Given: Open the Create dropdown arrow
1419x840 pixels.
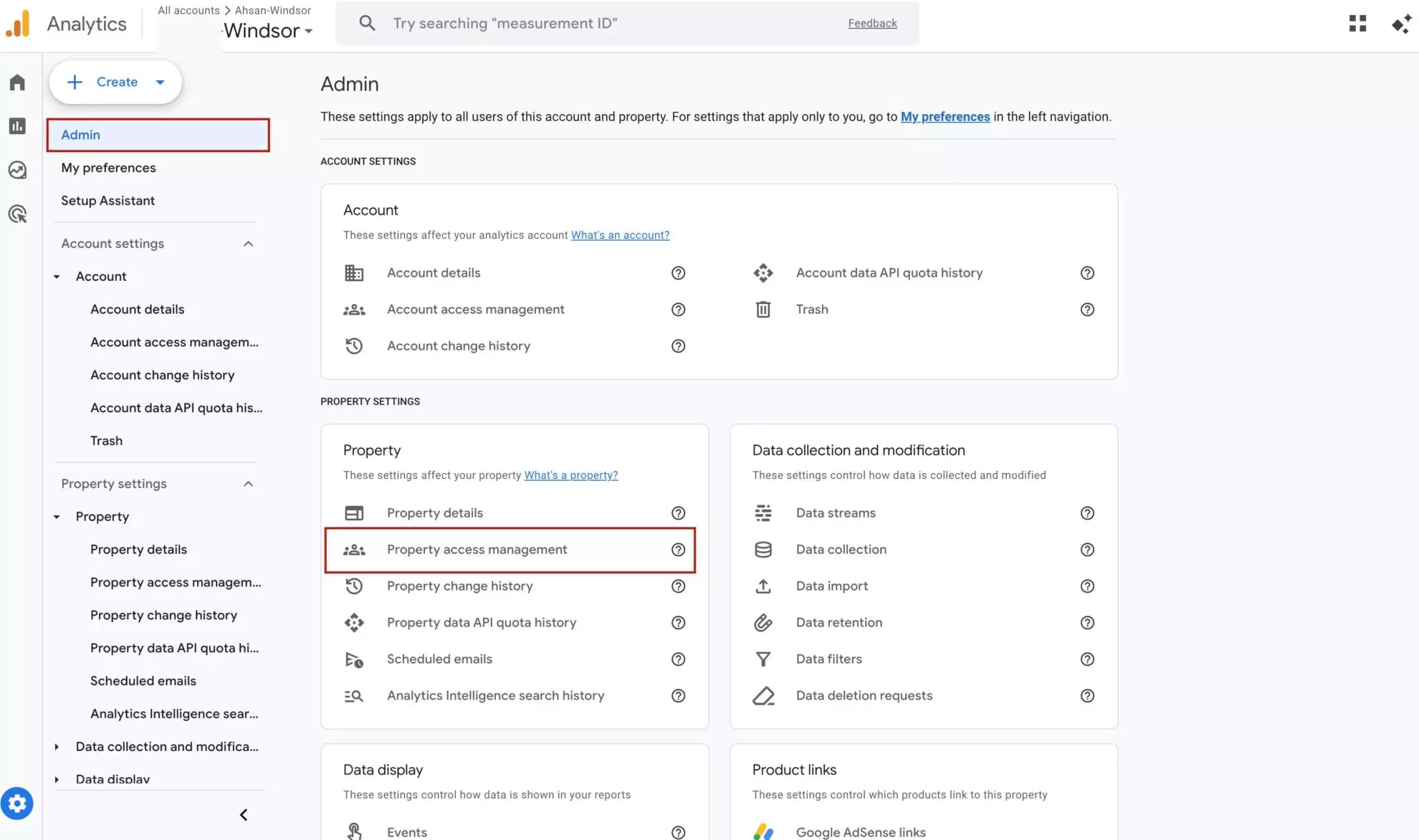Looking at the screenshot, I should (161, 82).
